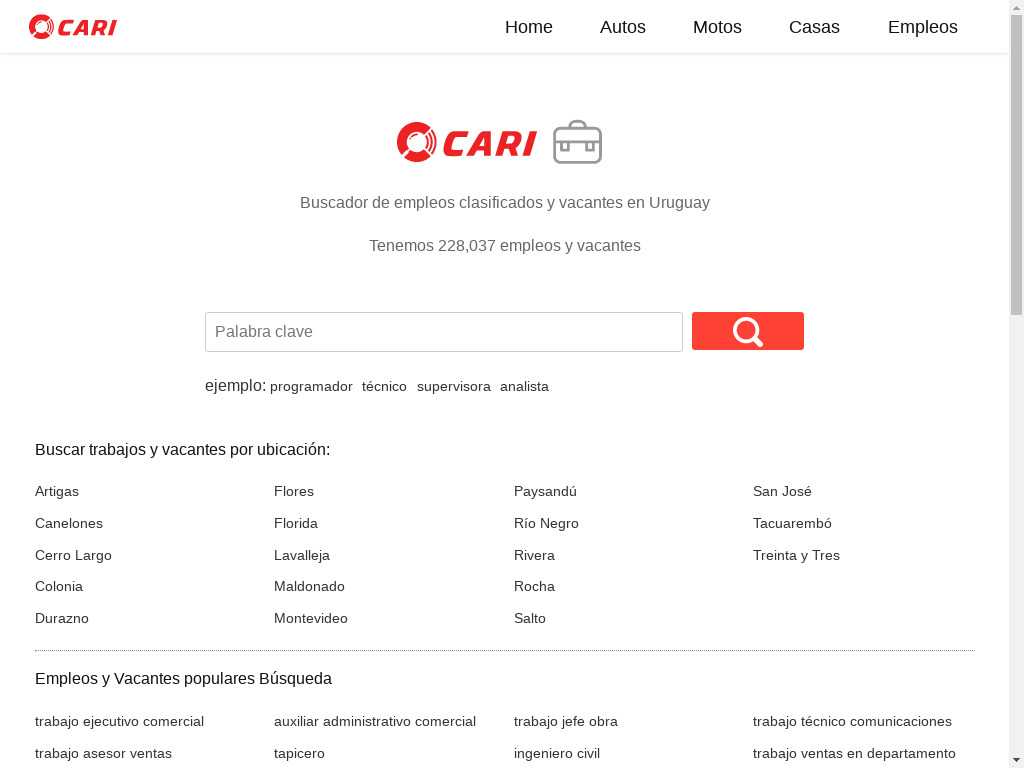
Task: Click the CARI logo in the header
Action: [72, 27]
